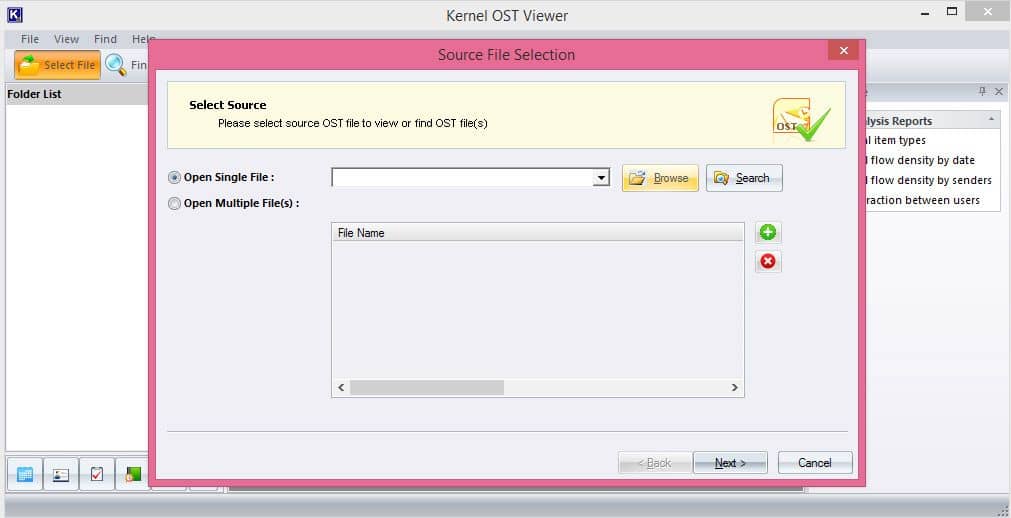The width and height of the screenshot is (1011, 518).
Task: Collapse the Analysis Reports section arrow
Action: pyautogui.click(x=990, y=121)
